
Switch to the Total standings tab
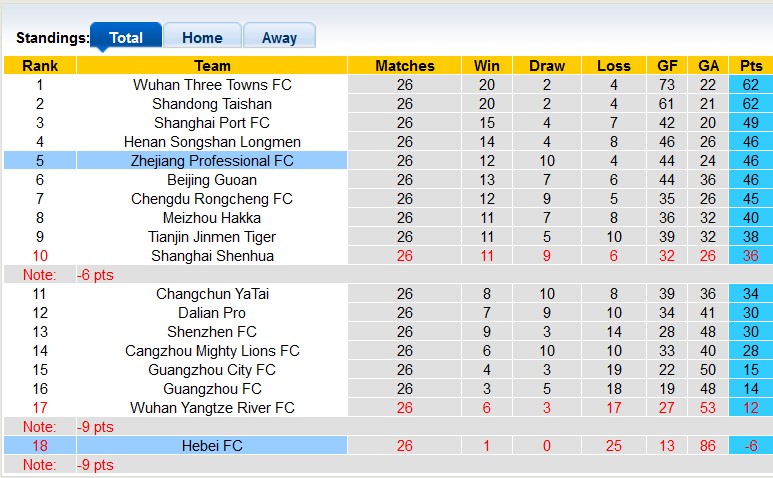pos(126,38)
